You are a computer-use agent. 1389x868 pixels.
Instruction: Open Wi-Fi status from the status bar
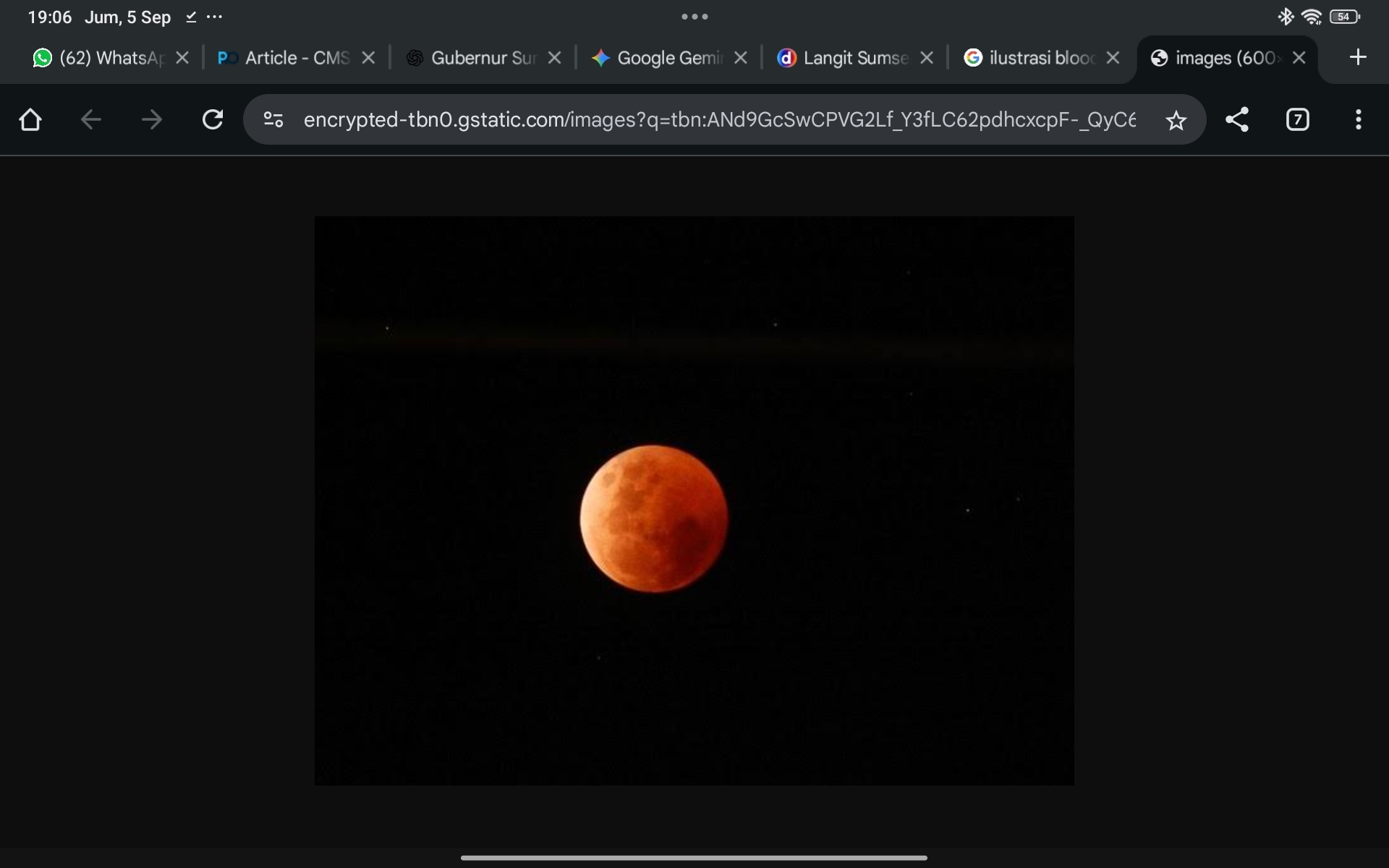(x=1312, y=16)
